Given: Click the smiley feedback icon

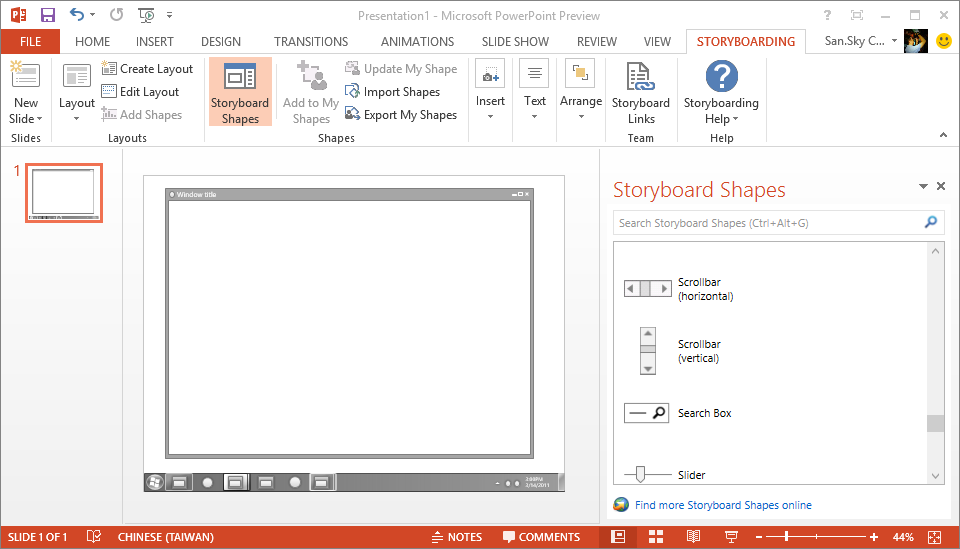Looking at the screenshot, I should click(944, 41).
